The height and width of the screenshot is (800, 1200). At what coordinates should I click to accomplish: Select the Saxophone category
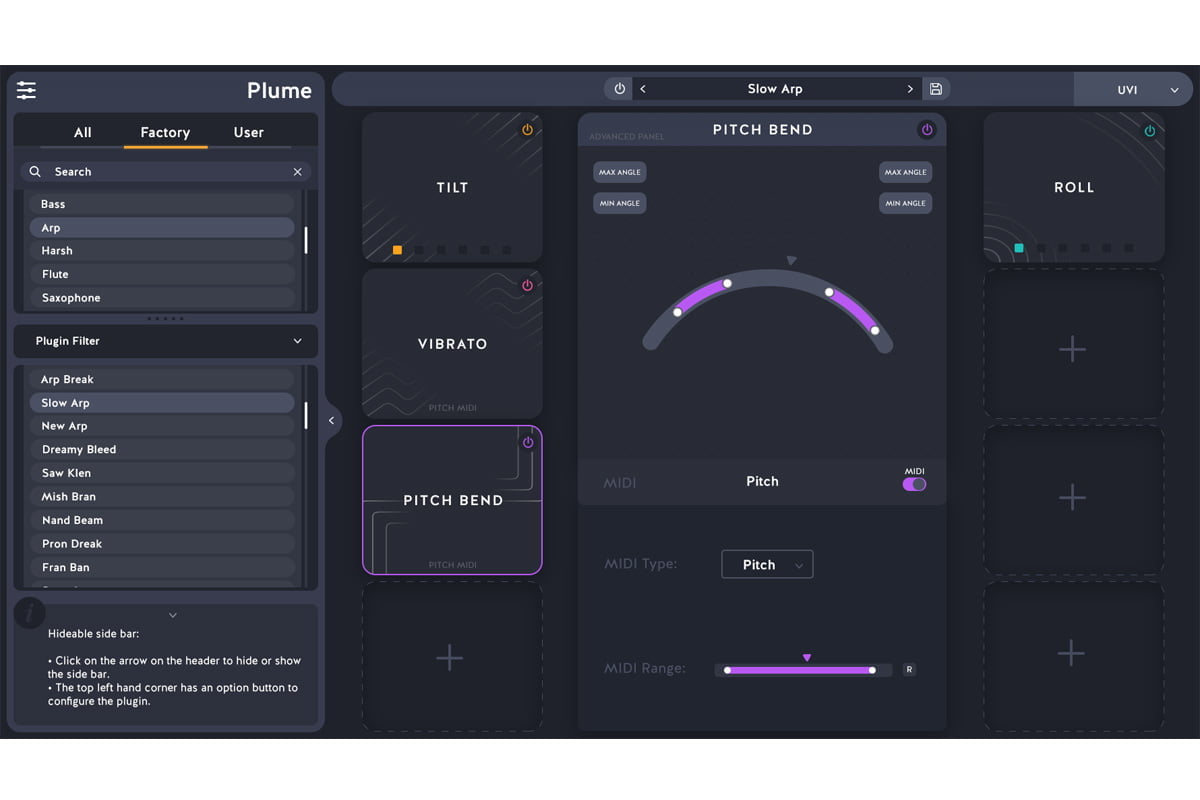tap(162, 298)
